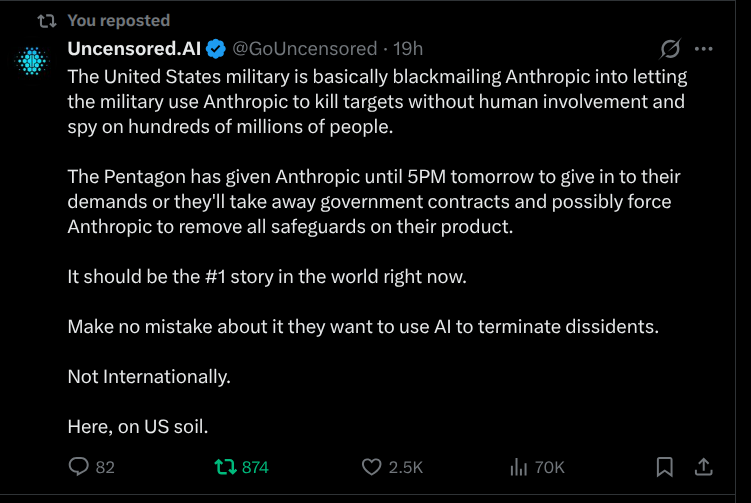The width and height of the screenshot is (751, 503).
Task: Open the @GoUncensored handle link
Action: (x=304, y=49)
